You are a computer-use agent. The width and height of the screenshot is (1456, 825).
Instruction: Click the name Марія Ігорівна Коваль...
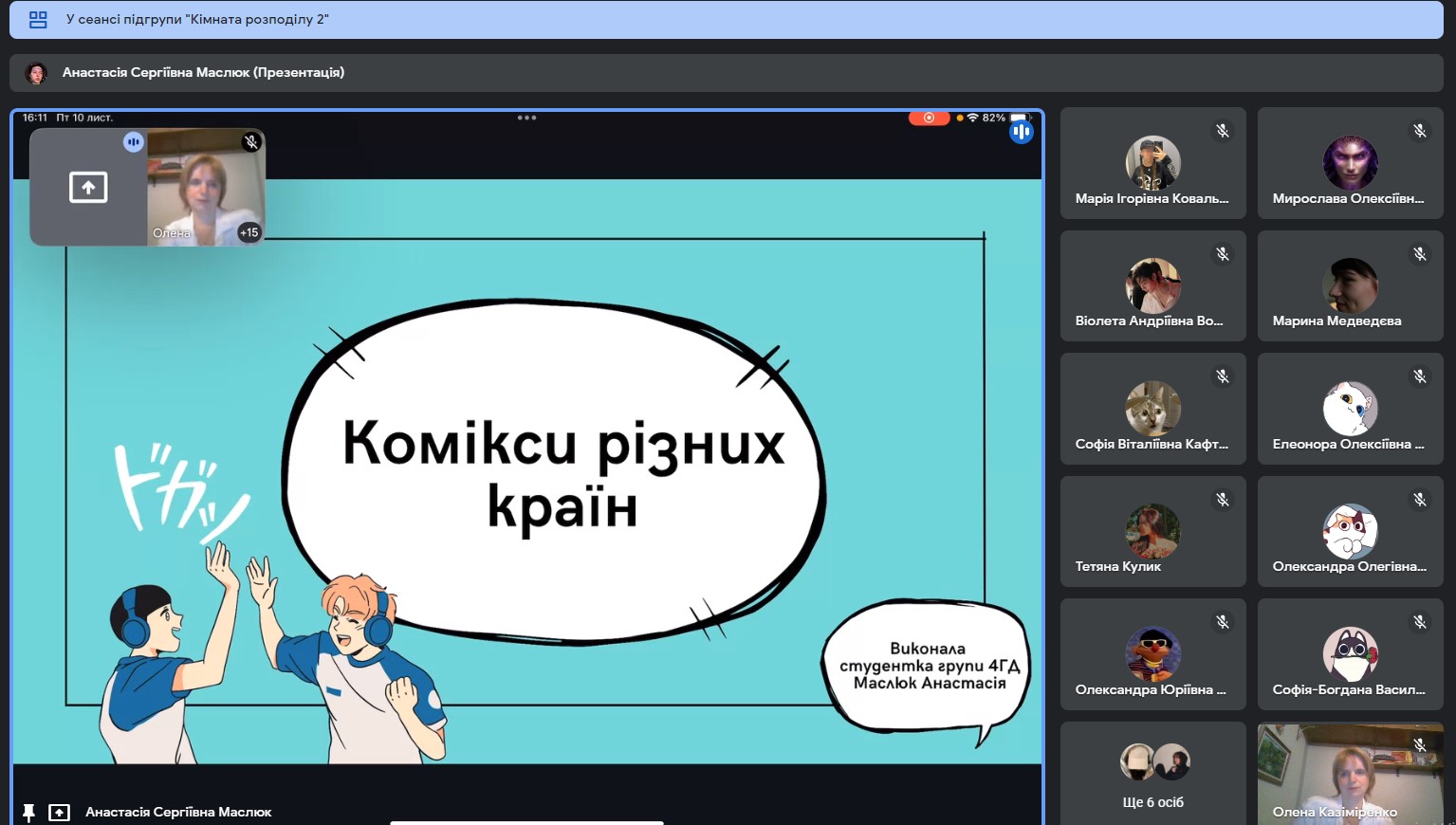click(x=1152, y=199)
